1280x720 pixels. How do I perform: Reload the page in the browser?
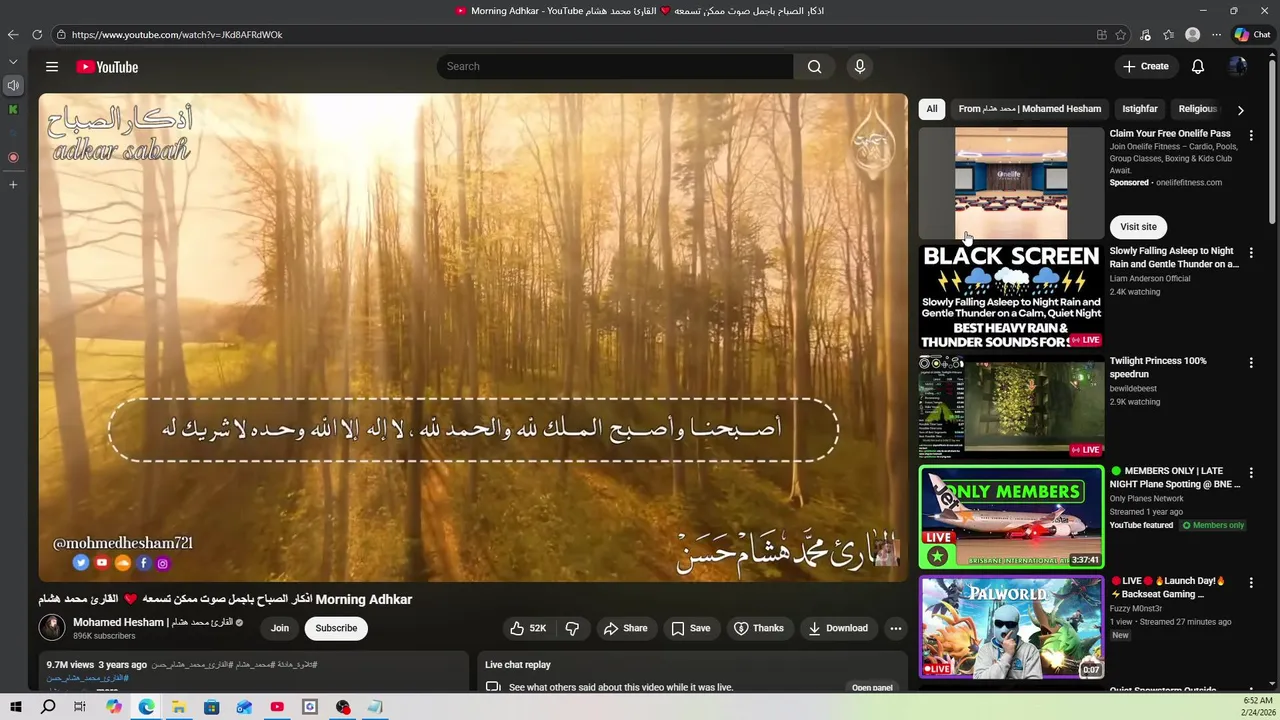(37, 34)
